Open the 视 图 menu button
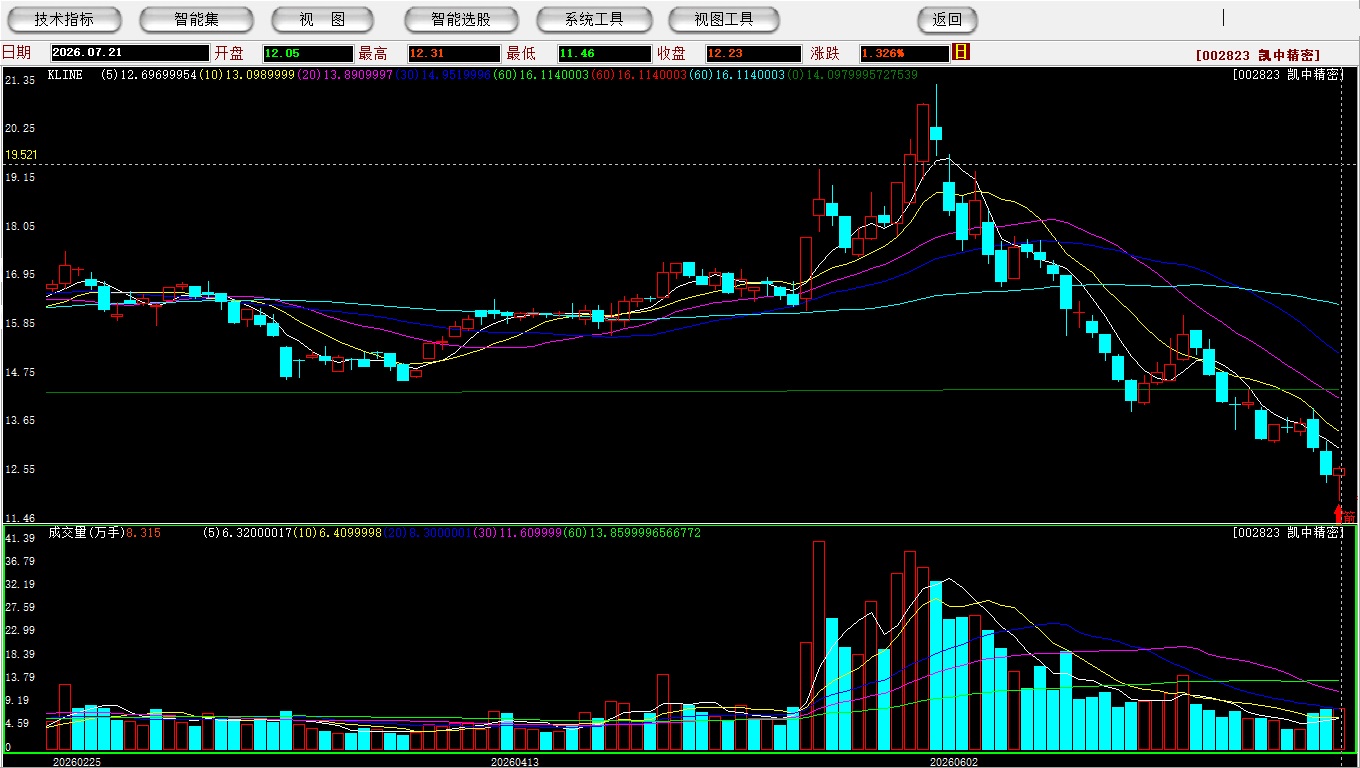Screen dimensions: 1360x768 [x=323, y=19]
